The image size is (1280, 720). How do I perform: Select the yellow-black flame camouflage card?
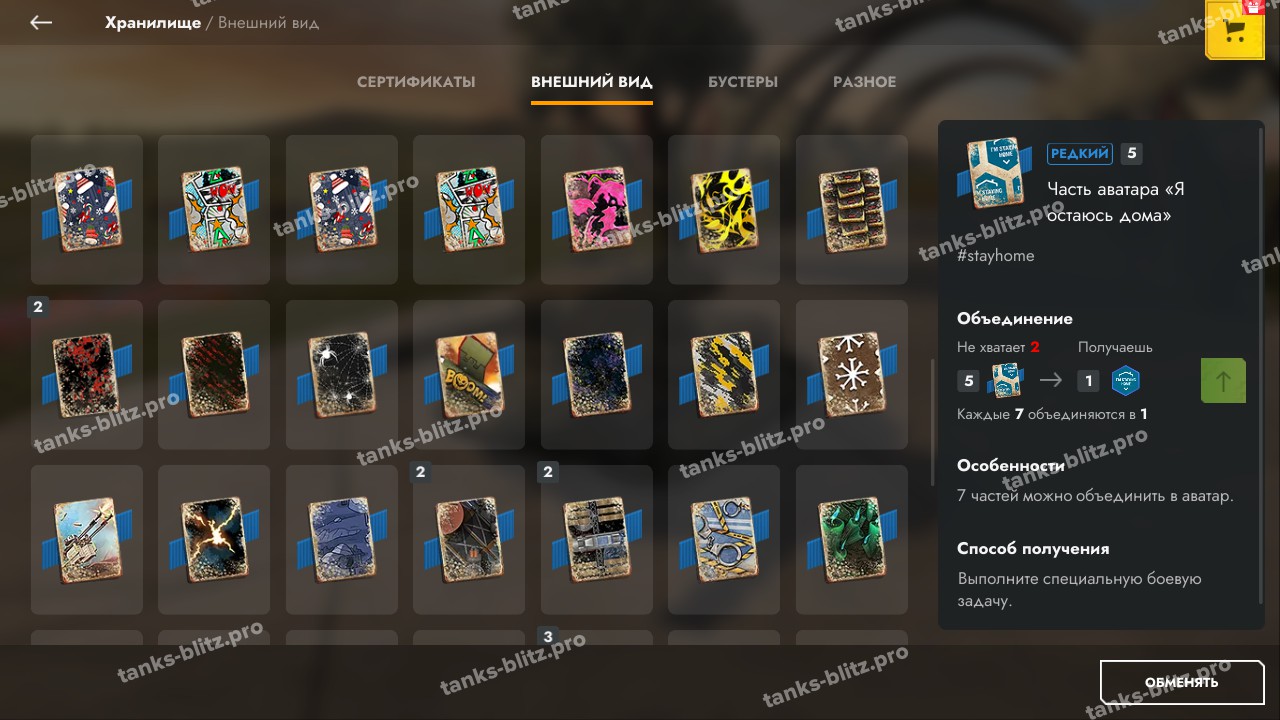(724, 209)
